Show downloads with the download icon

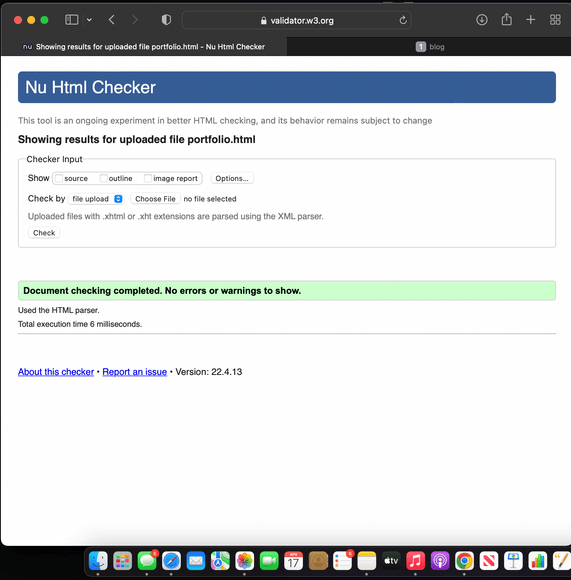click(482, 20)
